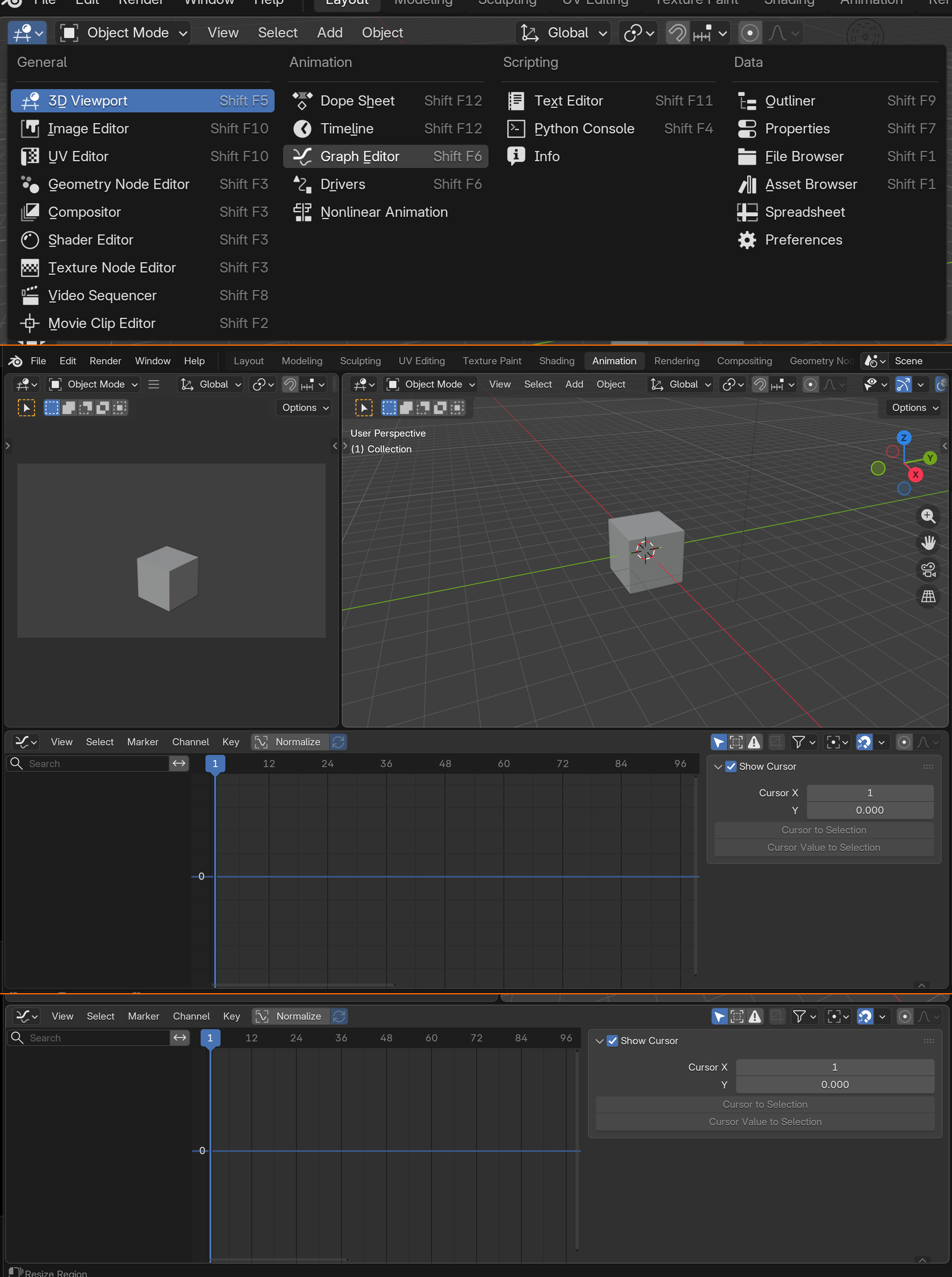Open the Spreadsheet editor entry
952x1277 pixels.
pos(835,212)
